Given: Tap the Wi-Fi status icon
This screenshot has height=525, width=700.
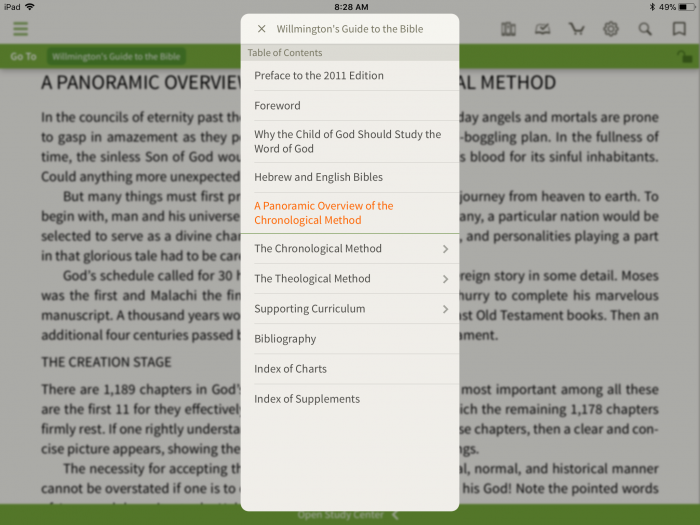Looking at the screenshot, I should click(x=30, y=7).
